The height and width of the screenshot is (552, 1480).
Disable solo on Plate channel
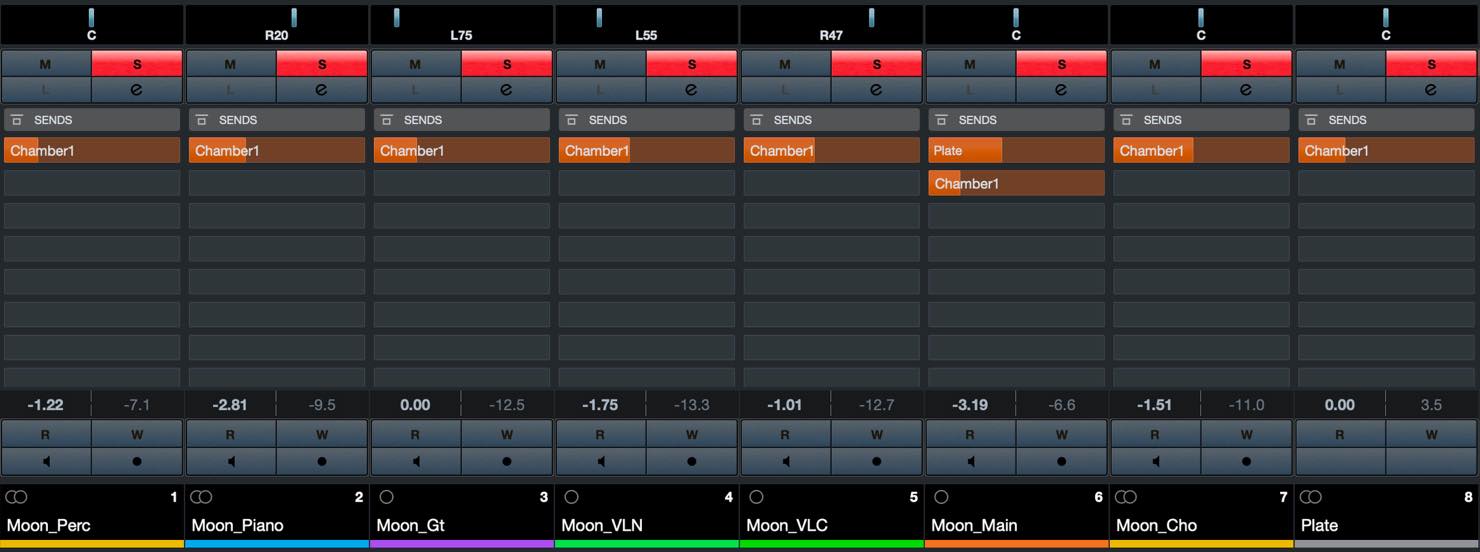pos(1432,64)
